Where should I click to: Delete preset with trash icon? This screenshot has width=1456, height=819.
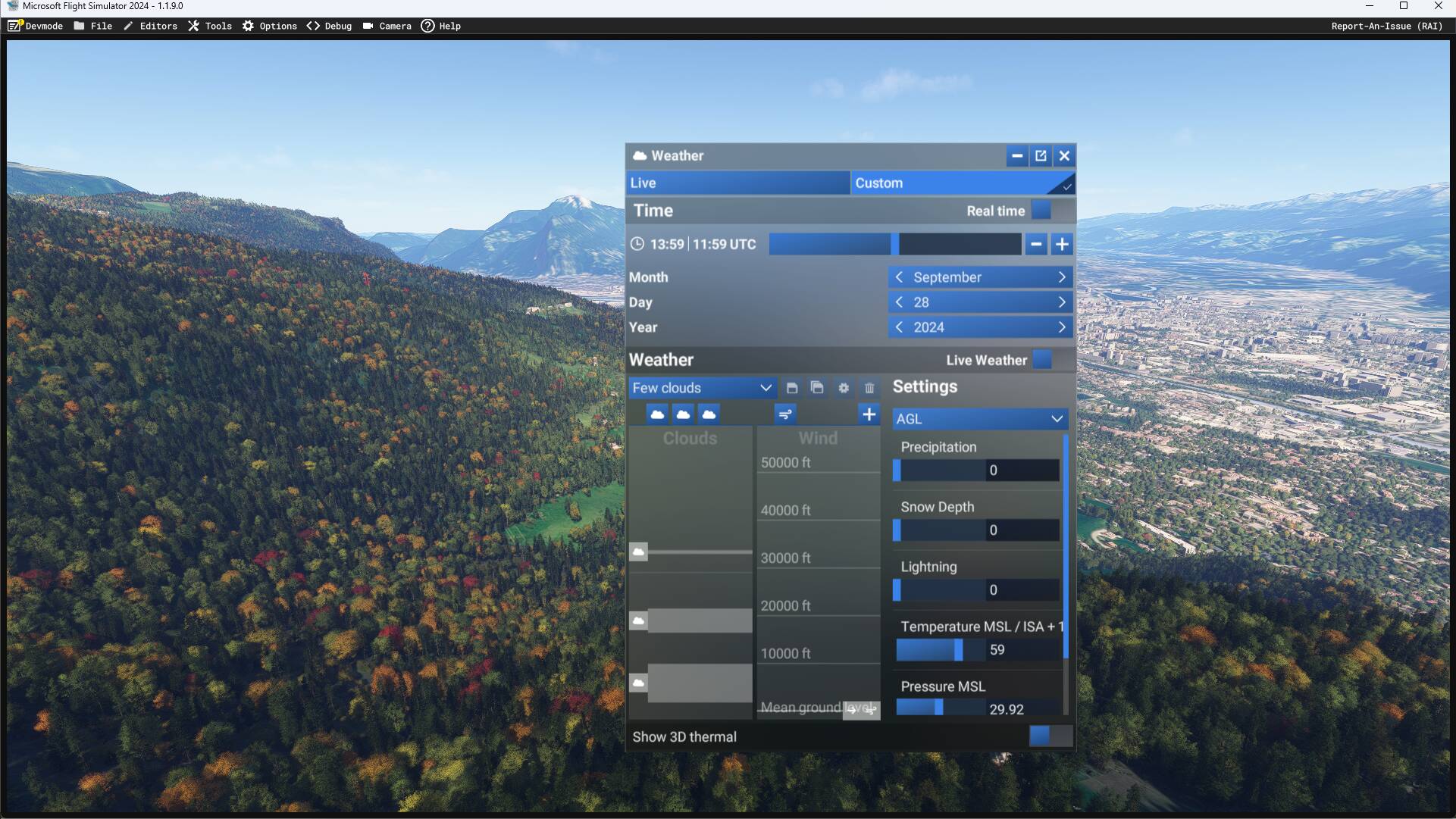[869, 388]
